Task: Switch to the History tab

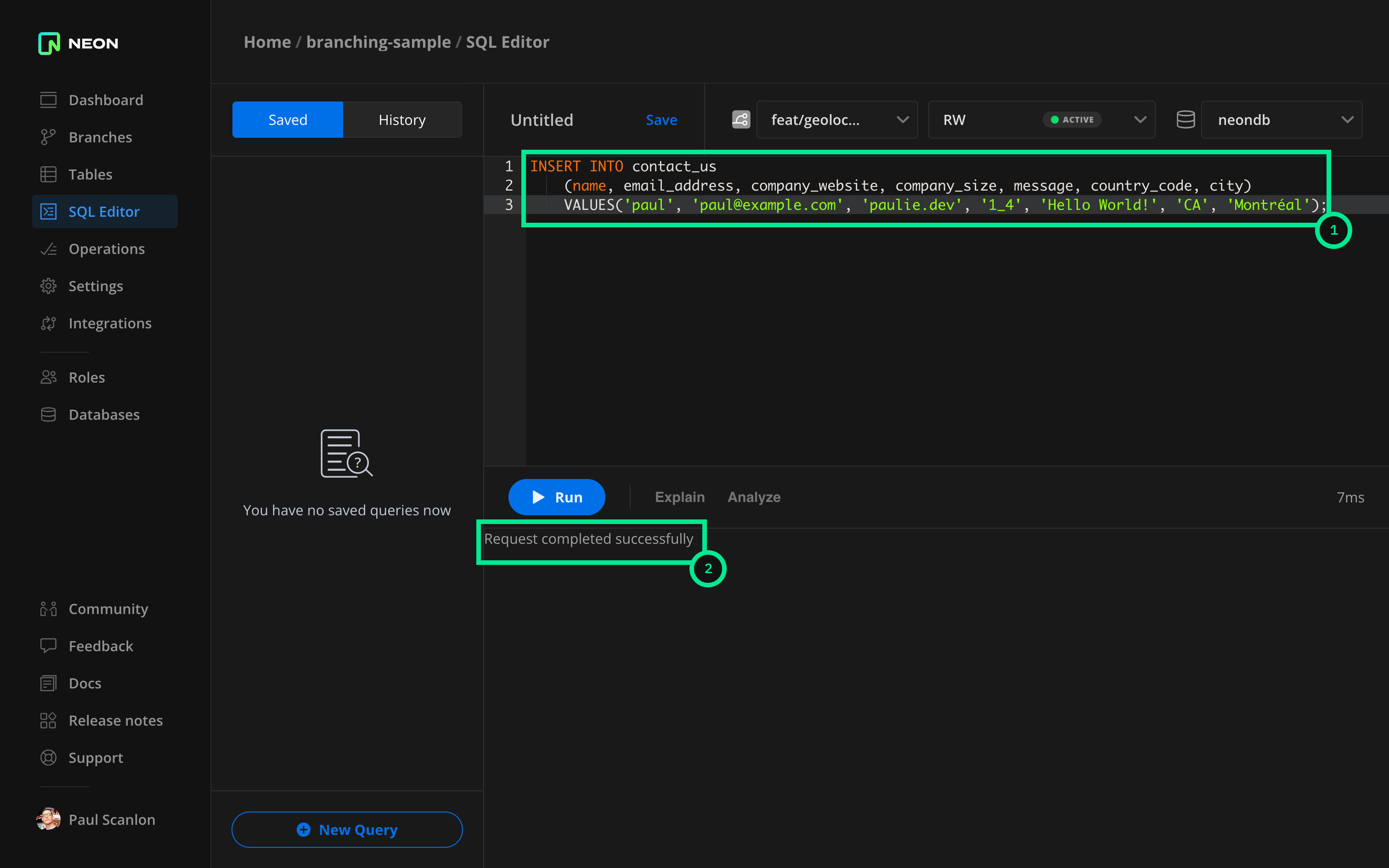Action: pos(402,119)
